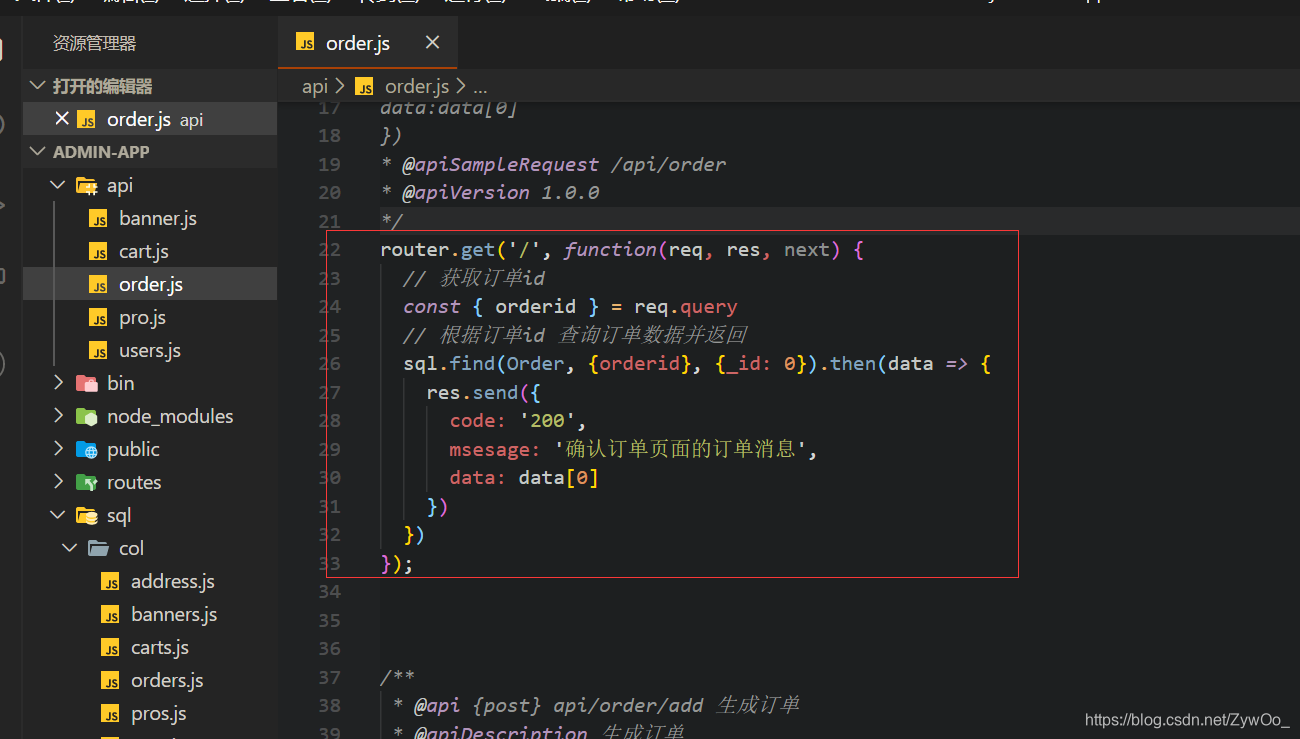Image resolution: width=1300 pixels, height=739 pixels.
Task: Click line number 33 in the gutter
Action: pos(329,563)
